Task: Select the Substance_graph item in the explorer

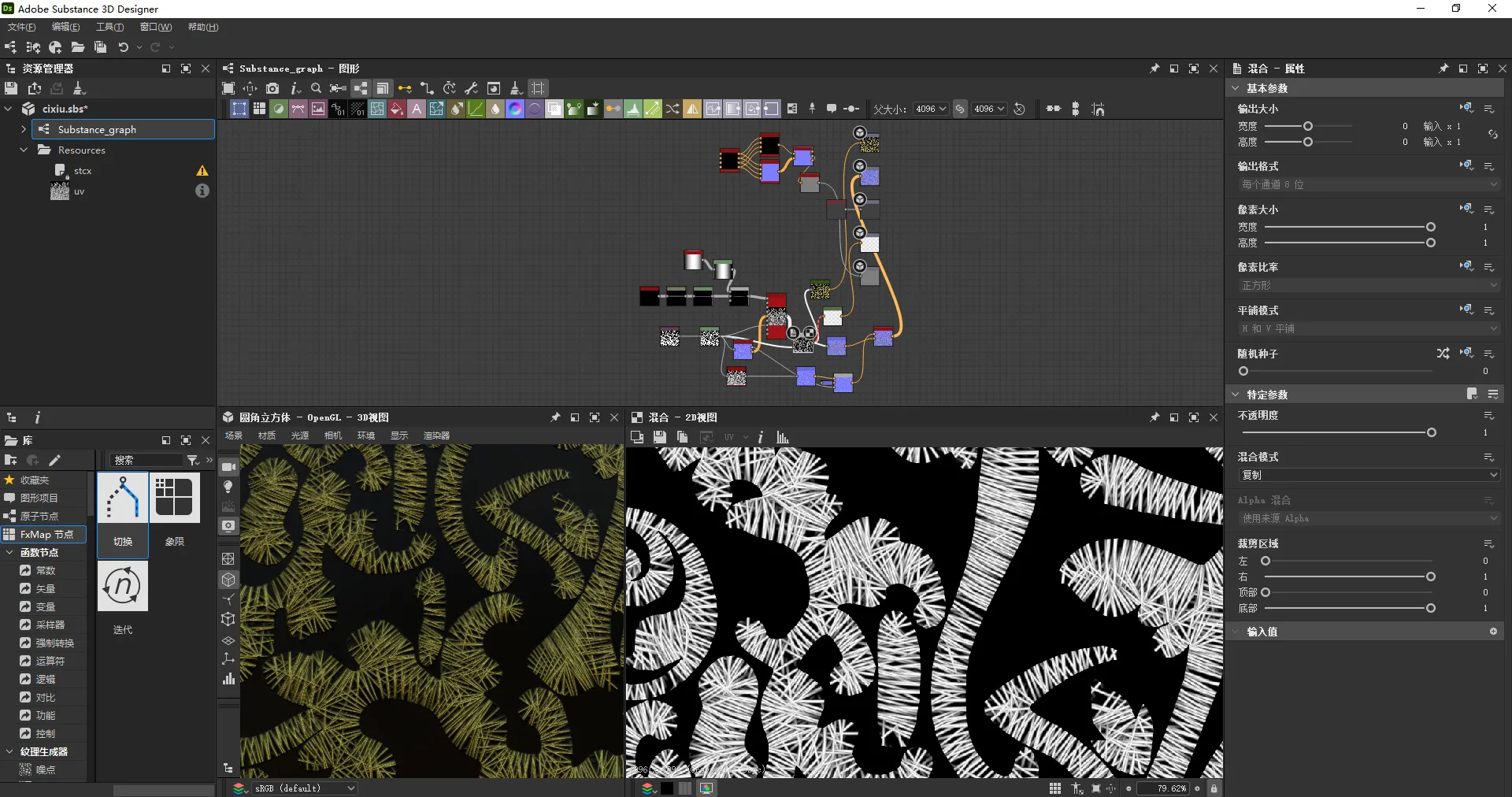Action: click(x=97, y=129)
